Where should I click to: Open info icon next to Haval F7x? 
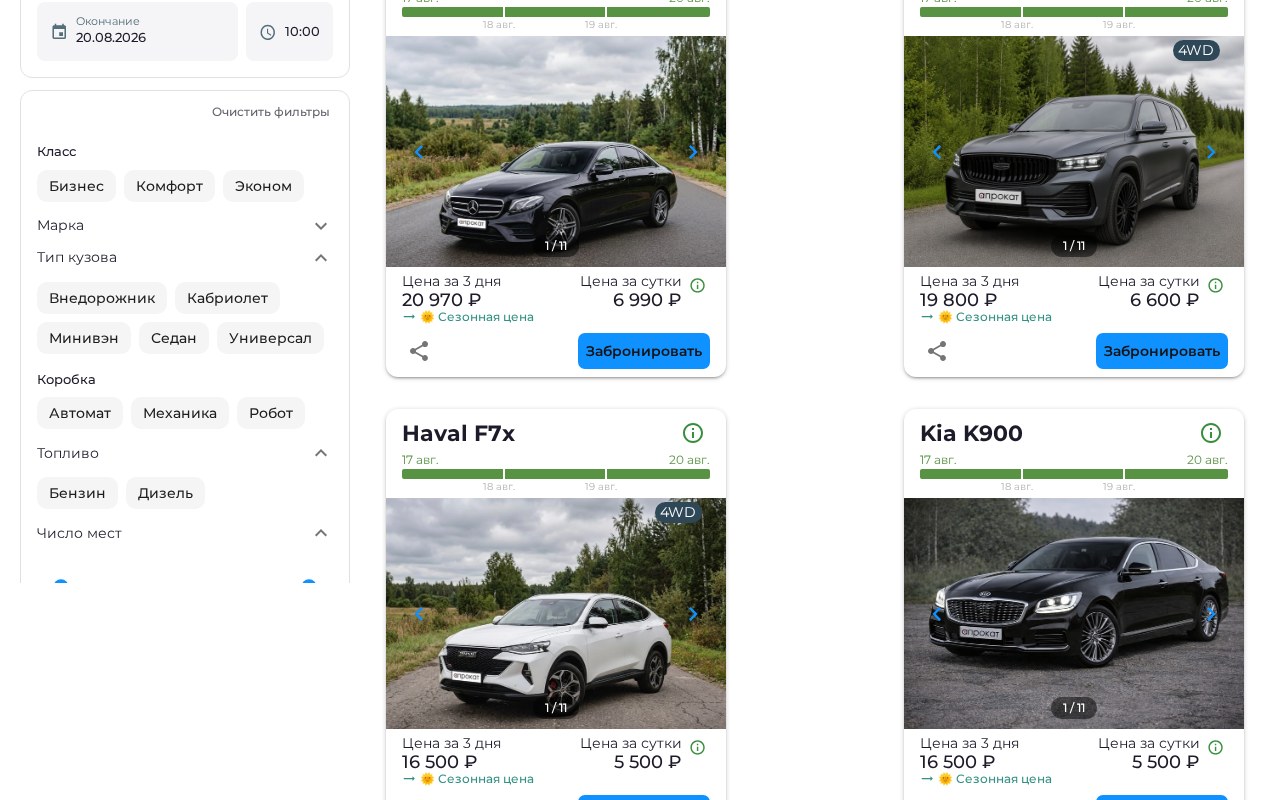click(x=693, y=433)
